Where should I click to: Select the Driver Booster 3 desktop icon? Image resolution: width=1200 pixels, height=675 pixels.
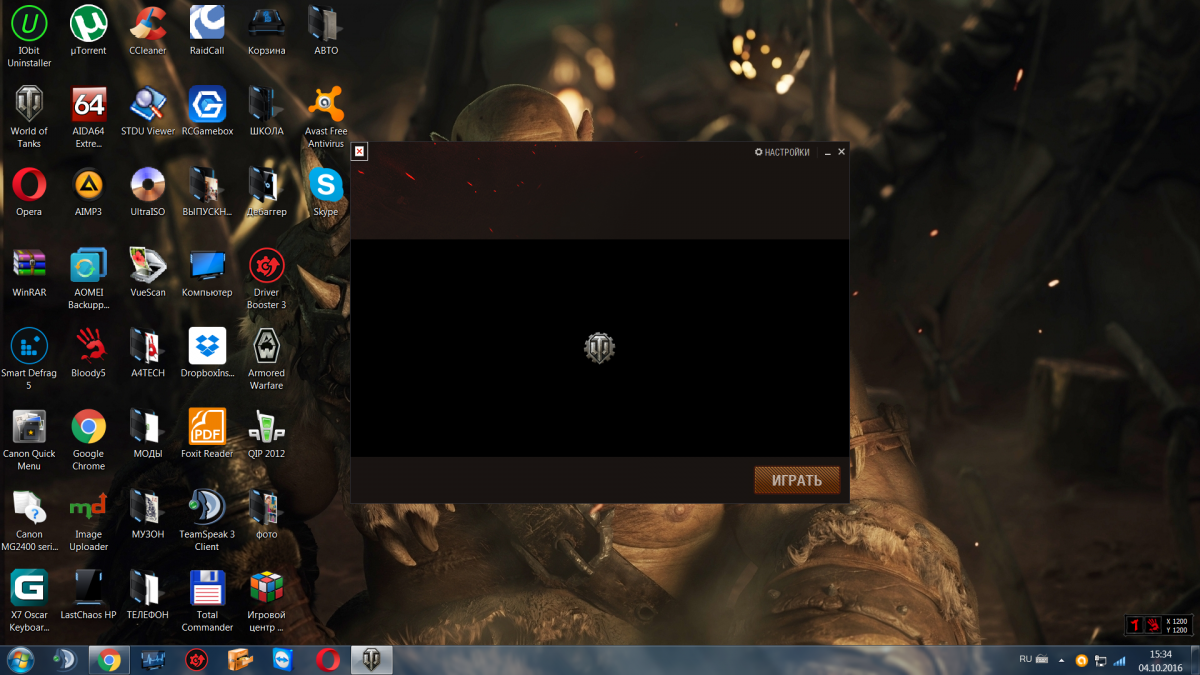click(x=266, y=280)
